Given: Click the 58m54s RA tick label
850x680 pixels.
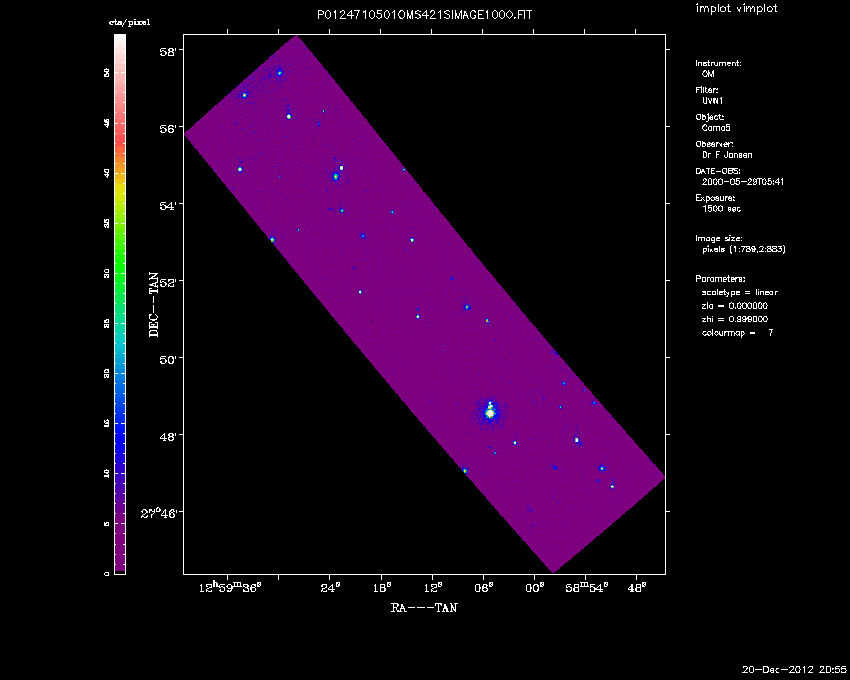Looking at the screenshot, I should (587, 587).
